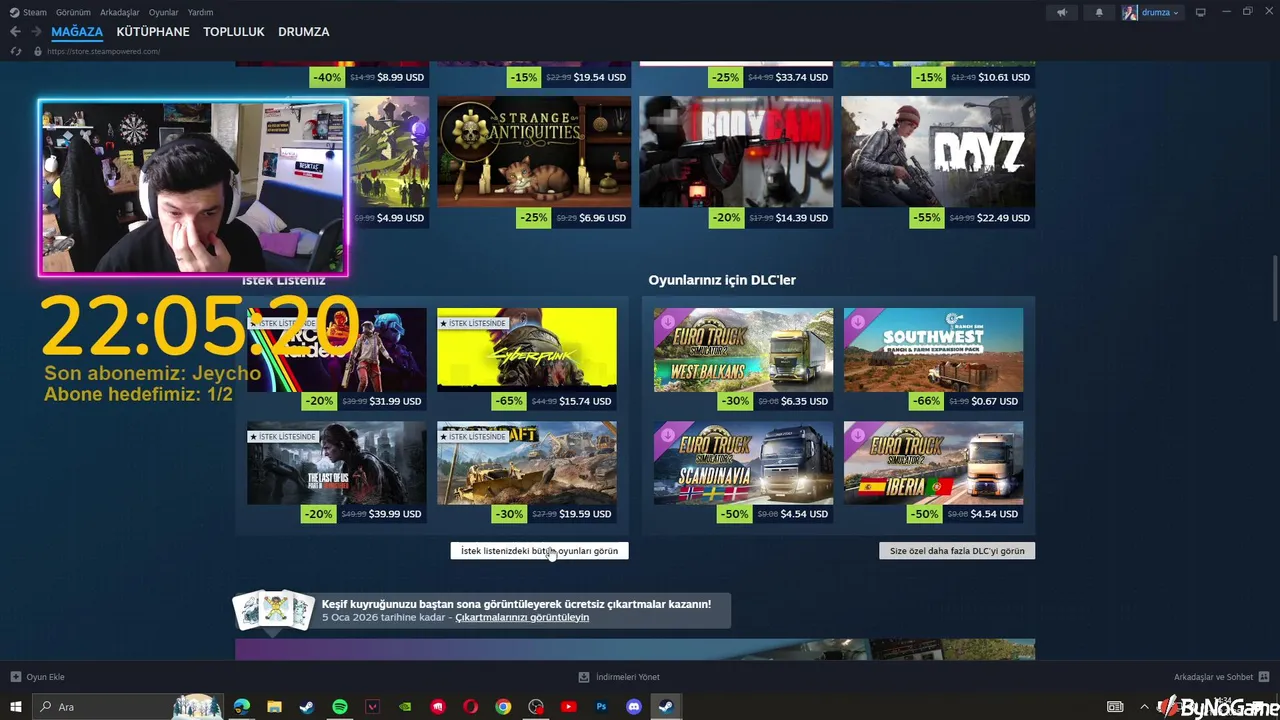The width and height of the screenshot is (1280, 720).
Task: Open Nvidia app from the taskbar
Action: 405,707
